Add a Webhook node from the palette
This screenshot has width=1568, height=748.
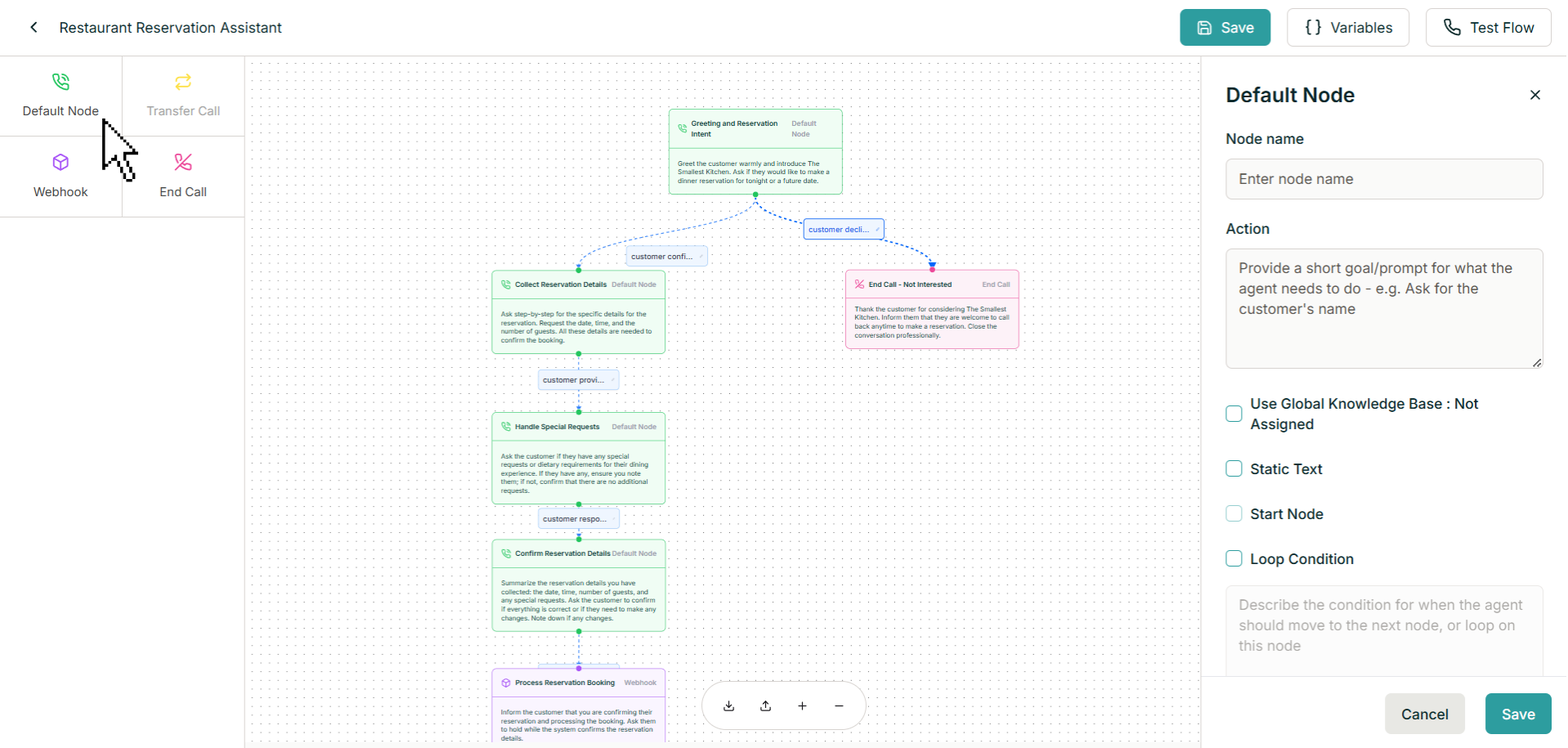click(x=60, y=177)
